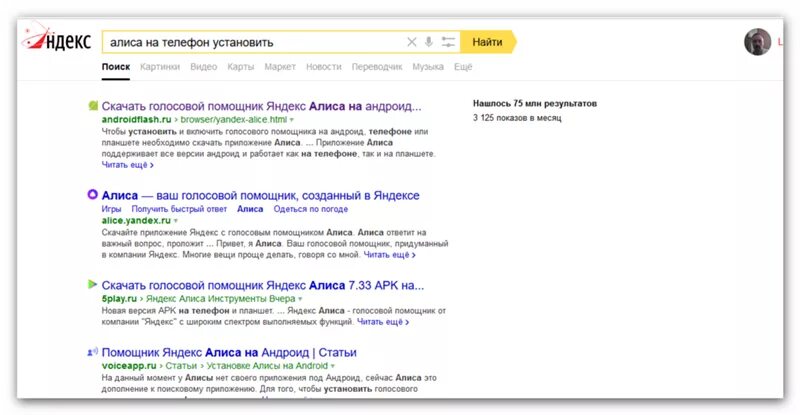Click 3 125 показов в месяц text
Screen dimensions: 800x415
click(x=517, y=118)
